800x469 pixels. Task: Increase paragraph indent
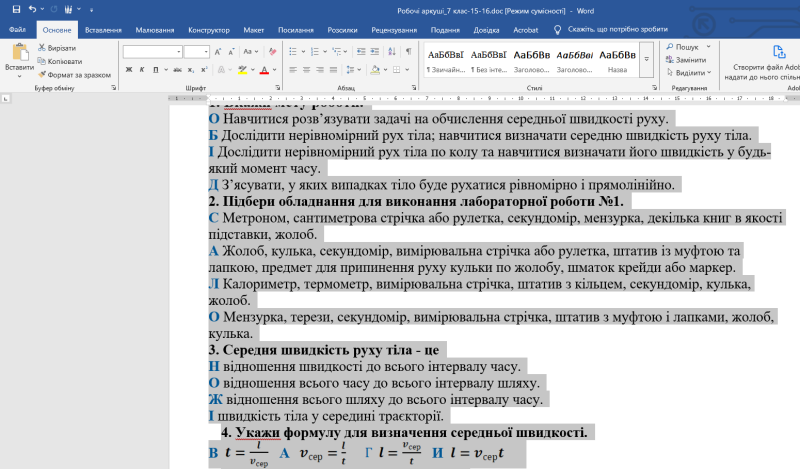(374, 52)
